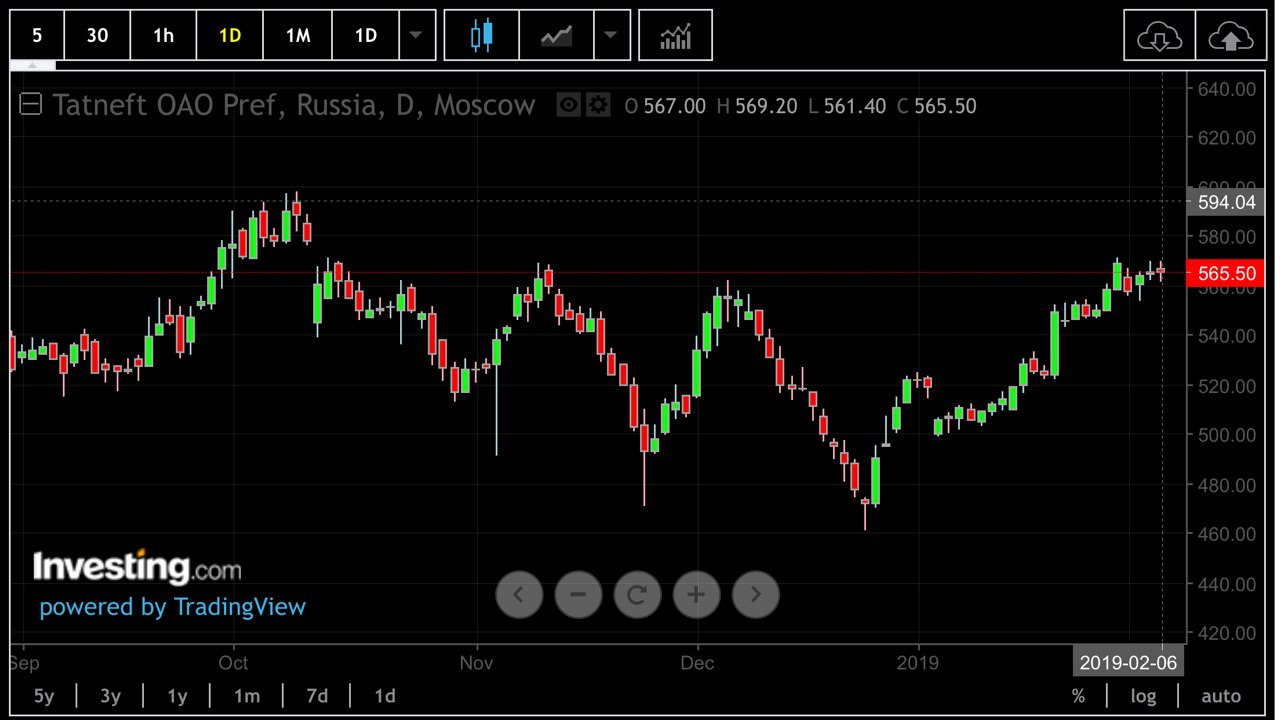Set the date range to 1y
This screenshot has height=720, width=1280.
[177, 696]
